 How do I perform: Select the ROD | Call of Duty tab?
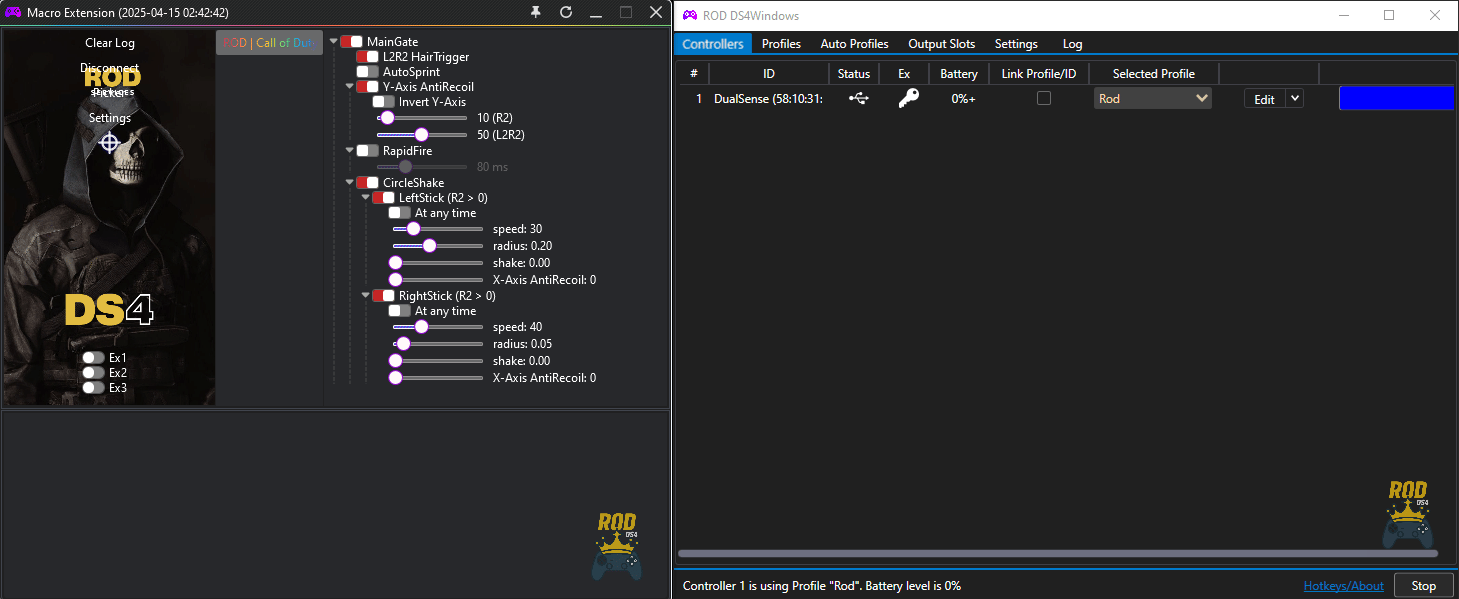click(x=269, y=43)
